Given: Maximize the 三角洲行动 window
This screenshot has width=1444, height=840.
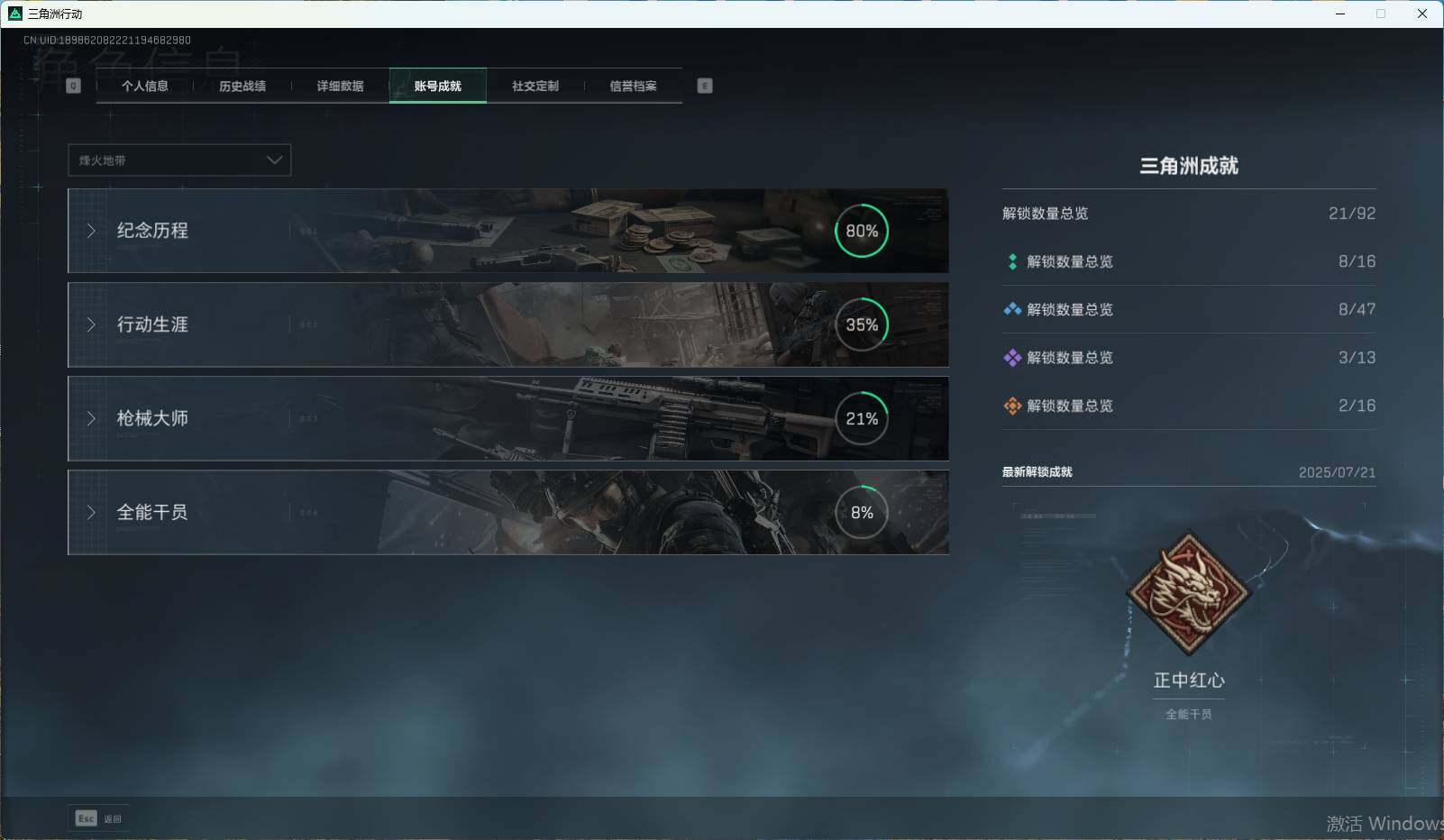Looking at the screenshot, I should click(x=1381, y=14).
